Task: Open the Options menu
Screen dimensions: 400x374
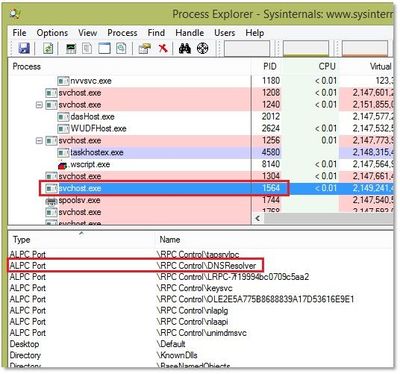Action: click(x=52, y=33)
